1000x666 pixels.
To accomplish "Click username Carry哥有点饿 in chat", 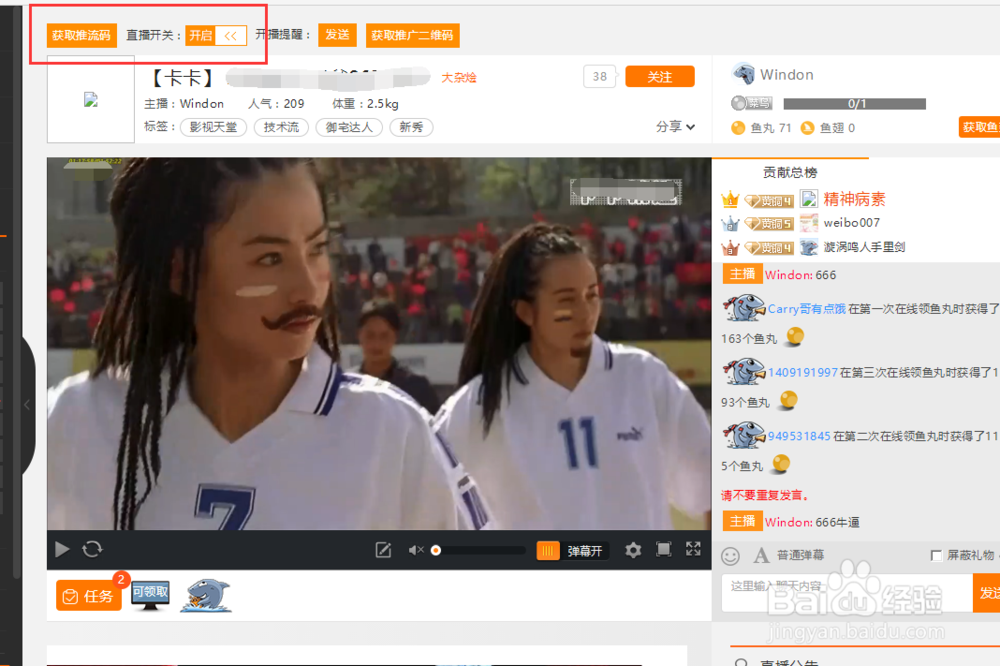I will [x=806, y=309].
